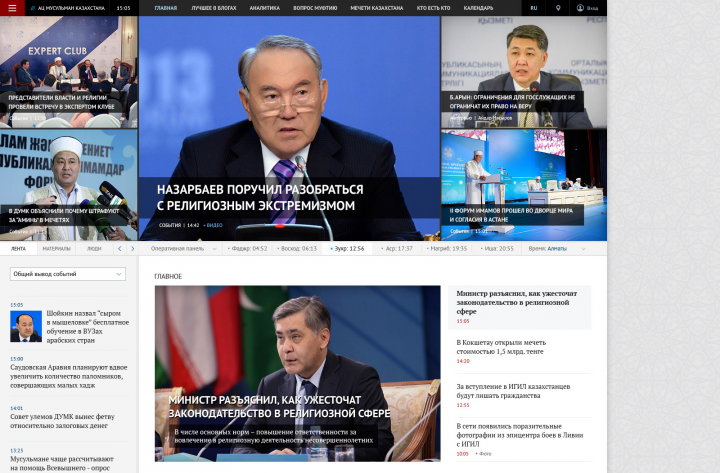Open Мусульмане чаще рассчитывают feed article
Screen dimensions: 720x473
click(62, 463)
